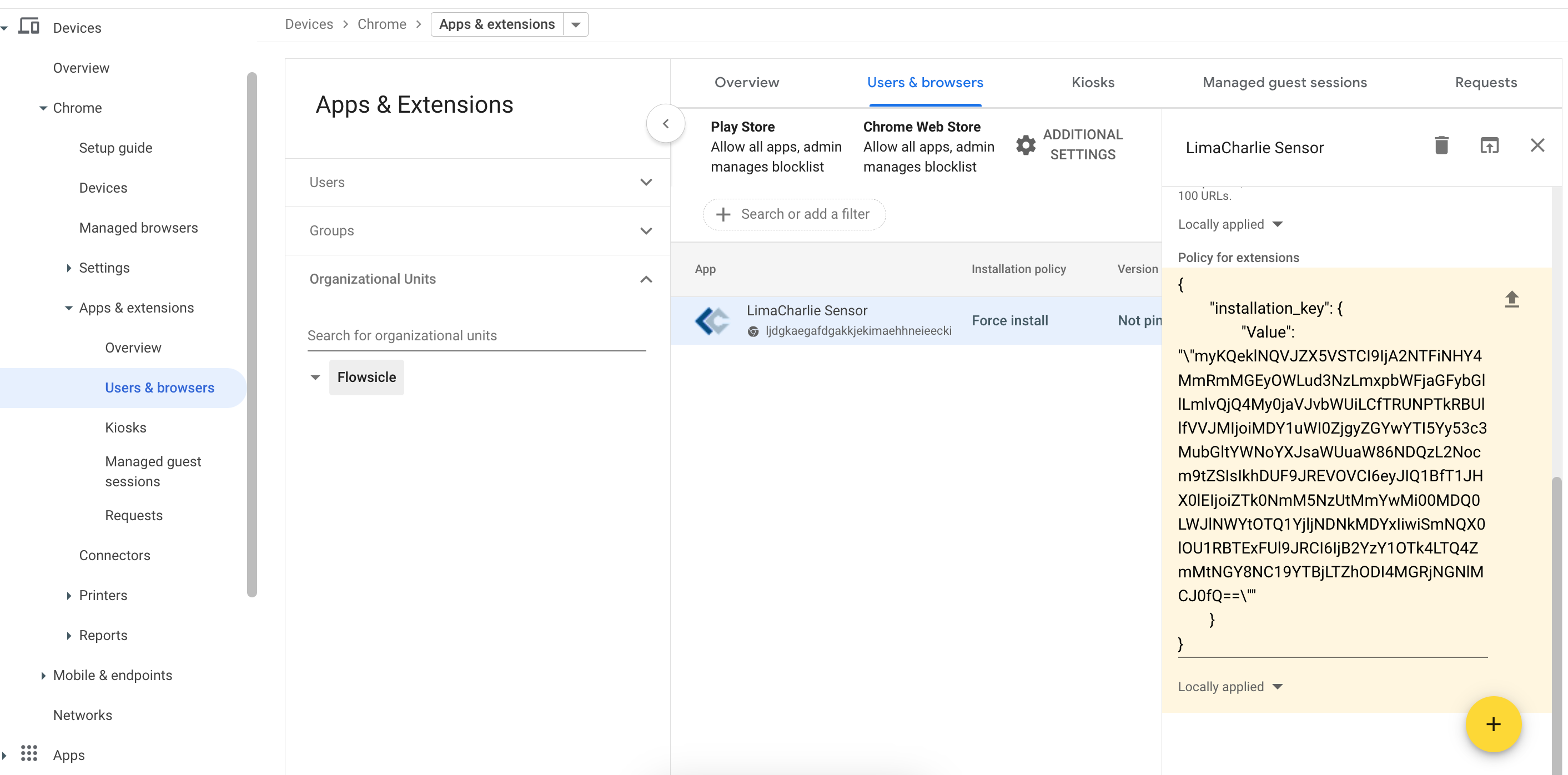Delete the LimaCharlie Sensor app via trash icon
The image size is (1568, 775).
[x=1441, y=145]
